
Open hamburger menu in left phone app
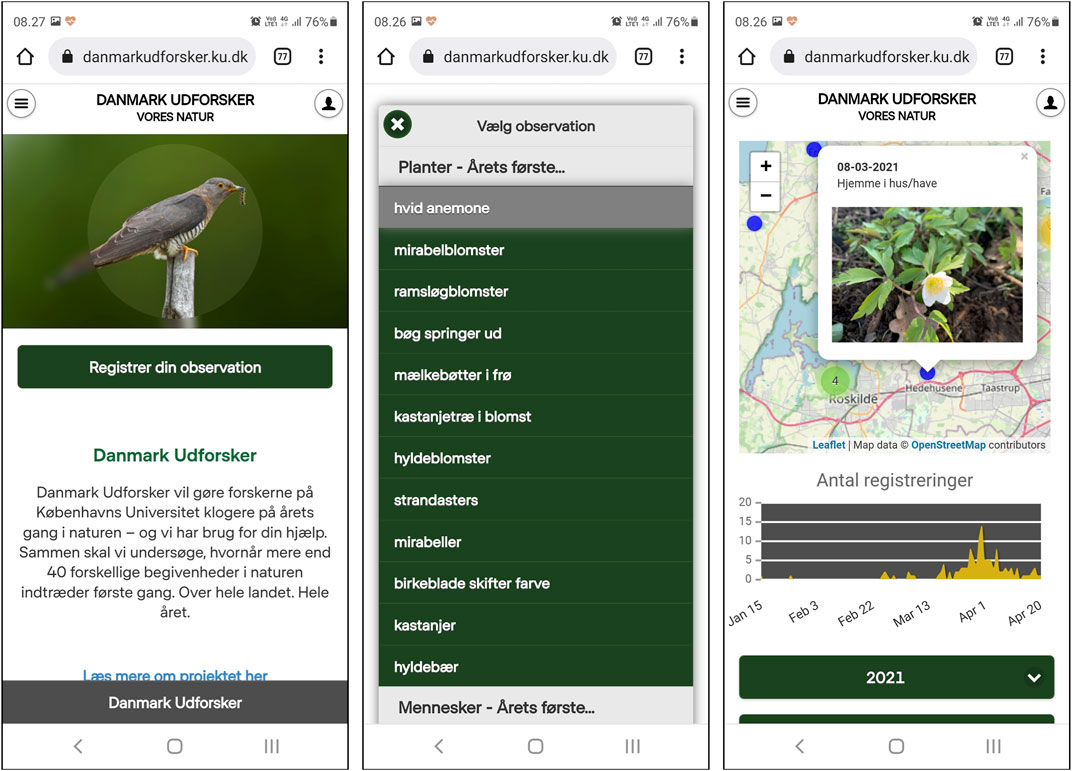pos(22,104)
